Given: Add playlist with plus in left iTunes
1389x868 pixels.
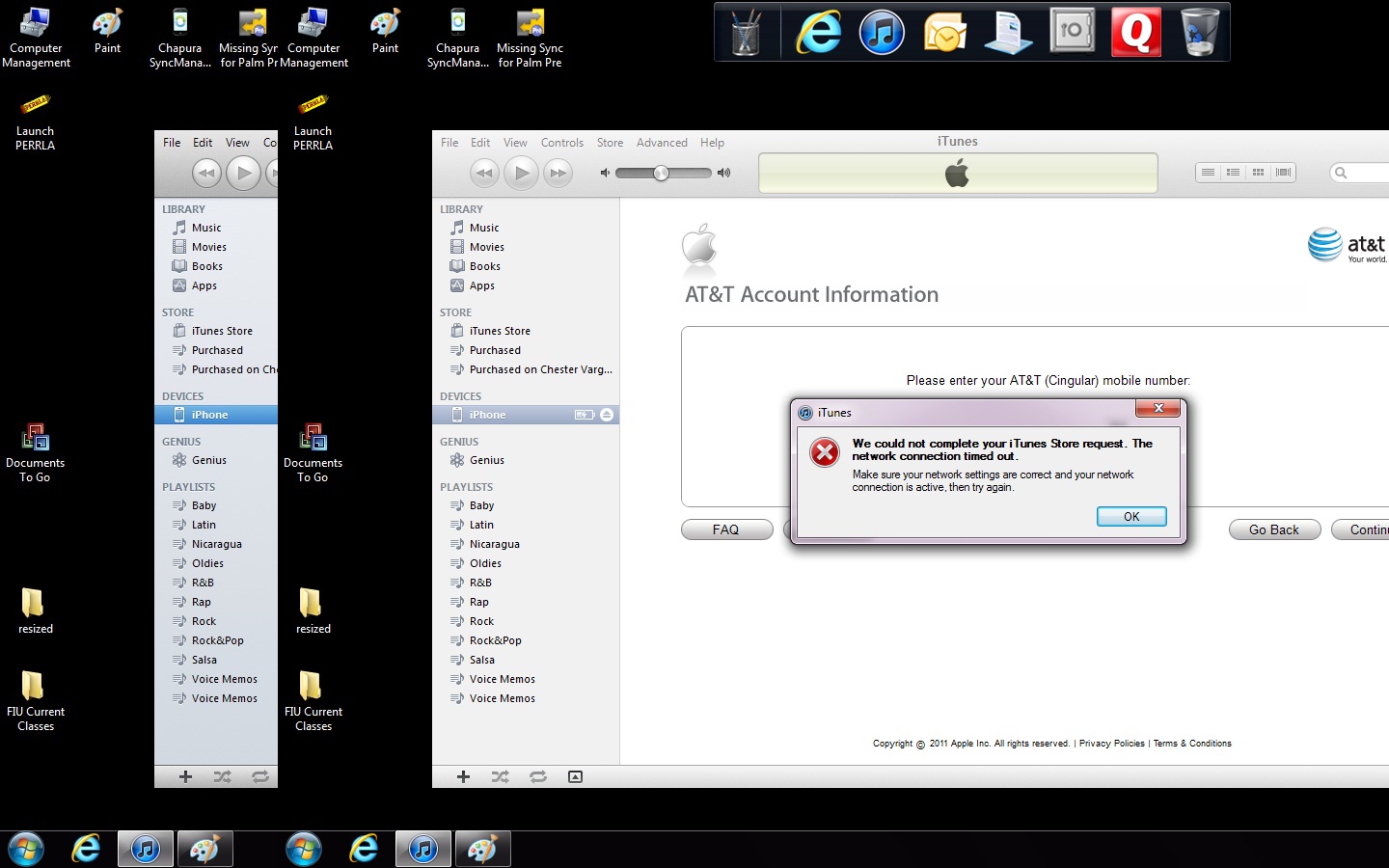Looking at the screenshot, I should (x=185, y=776).
